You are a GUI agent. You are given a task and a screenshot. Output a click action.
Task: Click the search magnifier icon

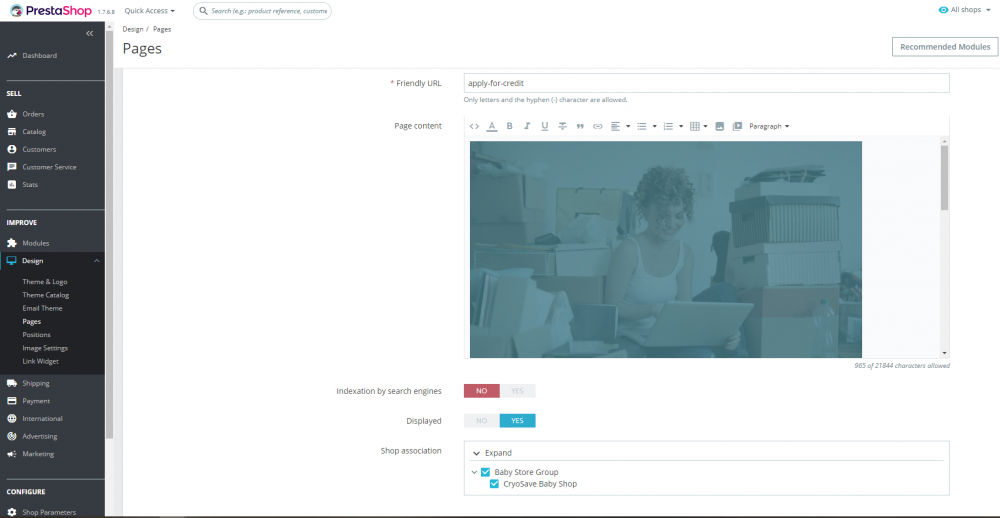coord(203,11)
